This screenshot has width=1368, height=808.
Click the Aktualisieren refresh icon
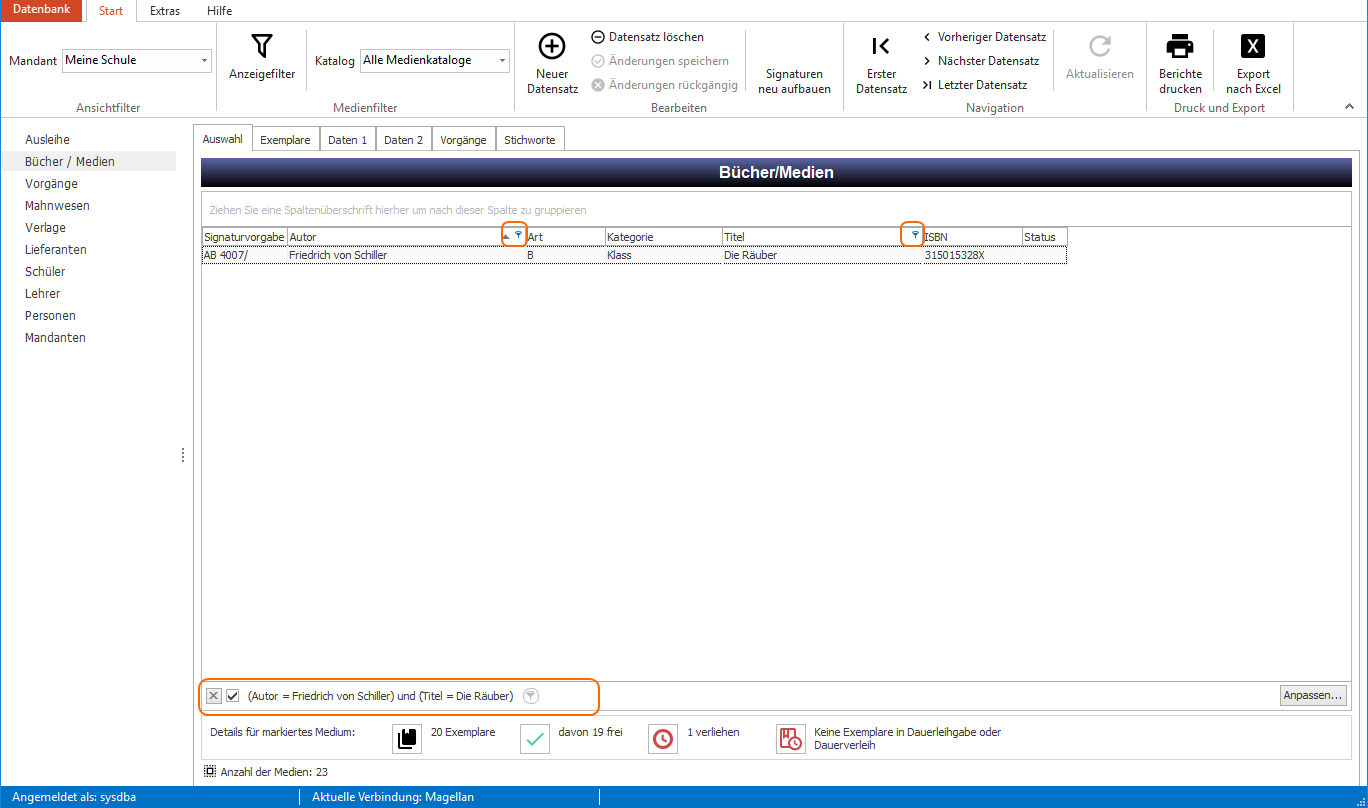pyautogui.click(x=1100, y=46)
